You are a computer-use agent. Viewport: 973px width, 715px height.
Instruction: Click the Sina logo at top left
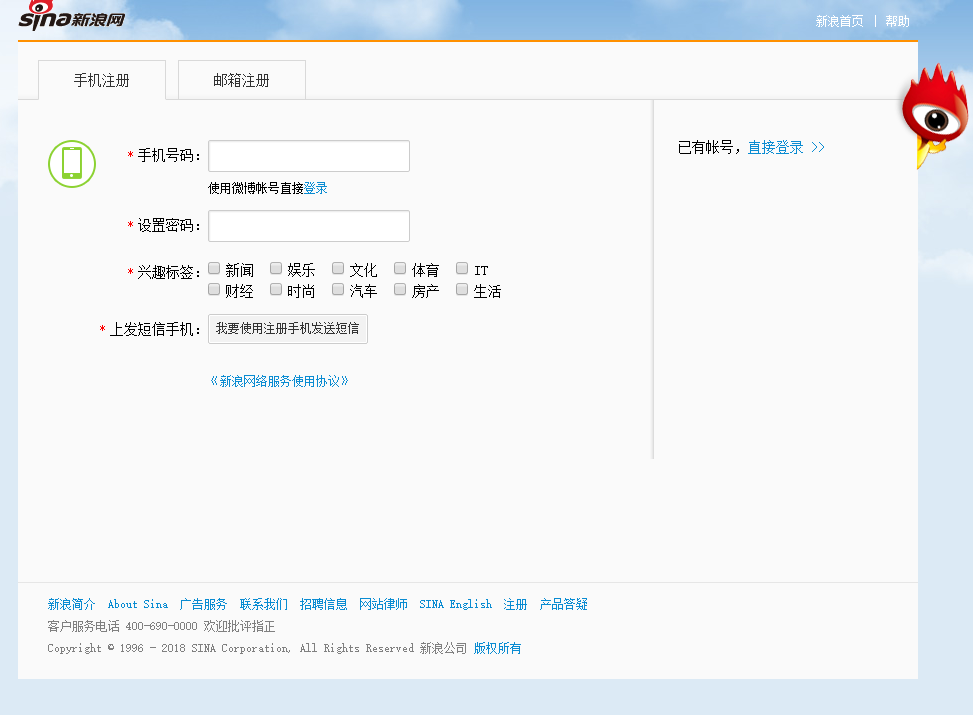point(71,16)
